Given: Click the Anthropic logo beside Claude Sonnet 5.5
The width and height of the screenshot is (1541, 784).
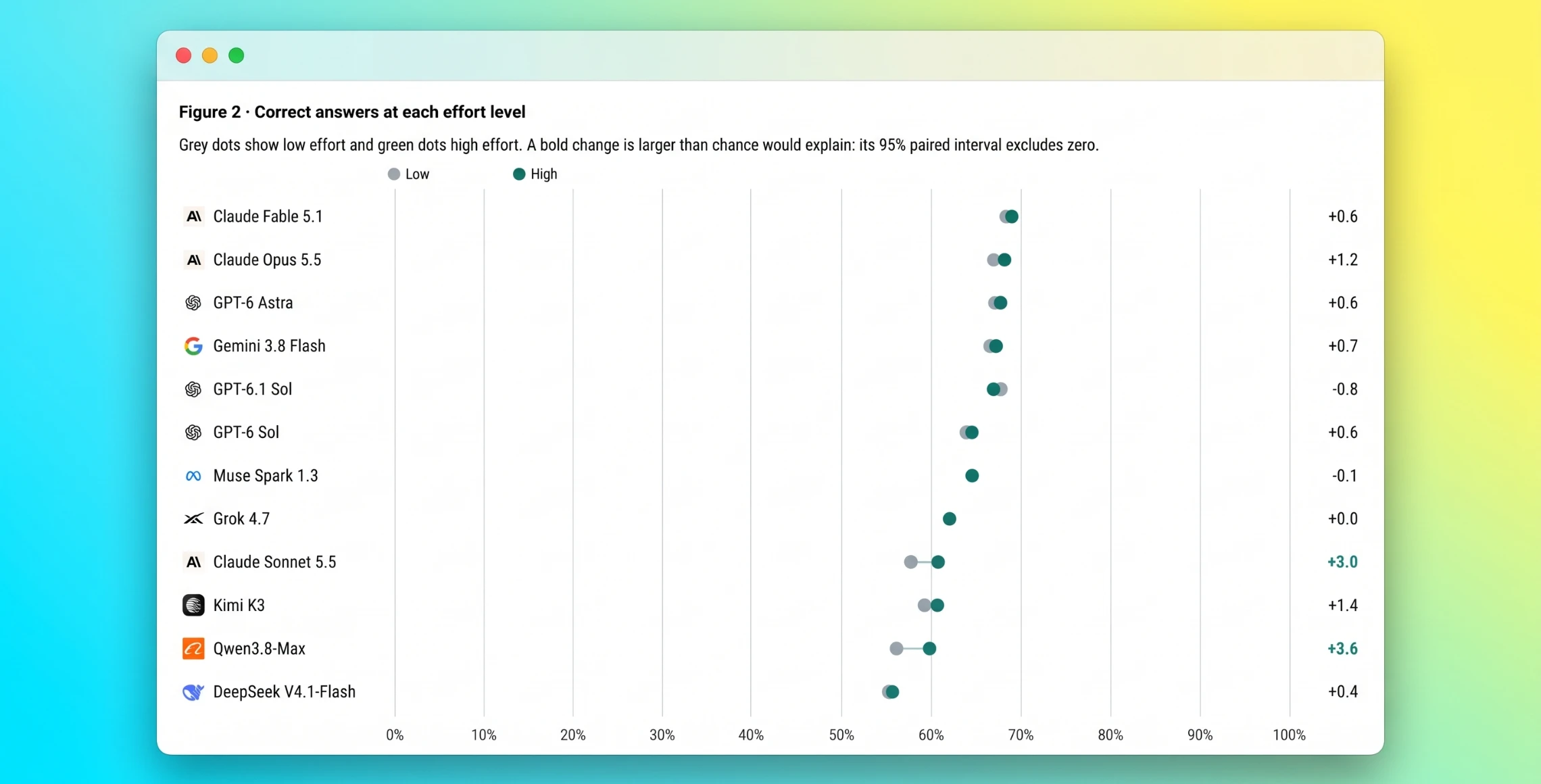Looking at the screenshot, I should pyautogui.click(x=193, y=562).
